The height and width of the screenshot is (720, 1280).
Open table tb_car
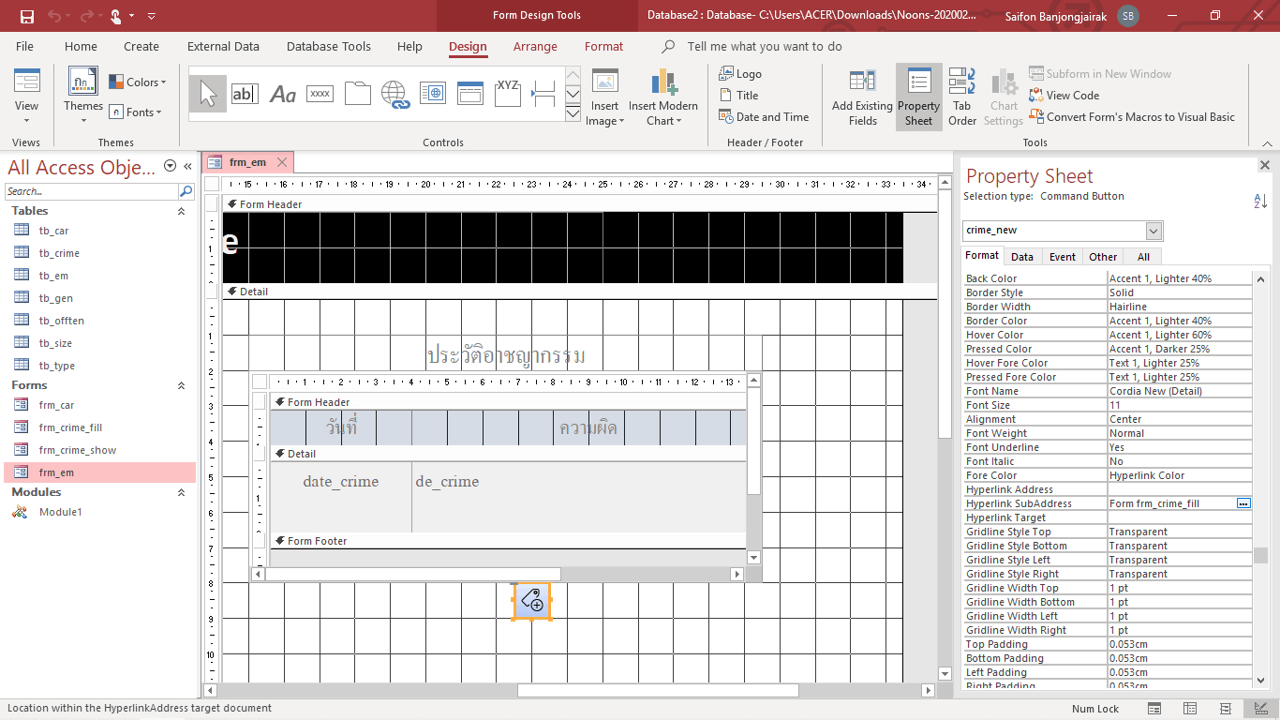click(54, 231)
